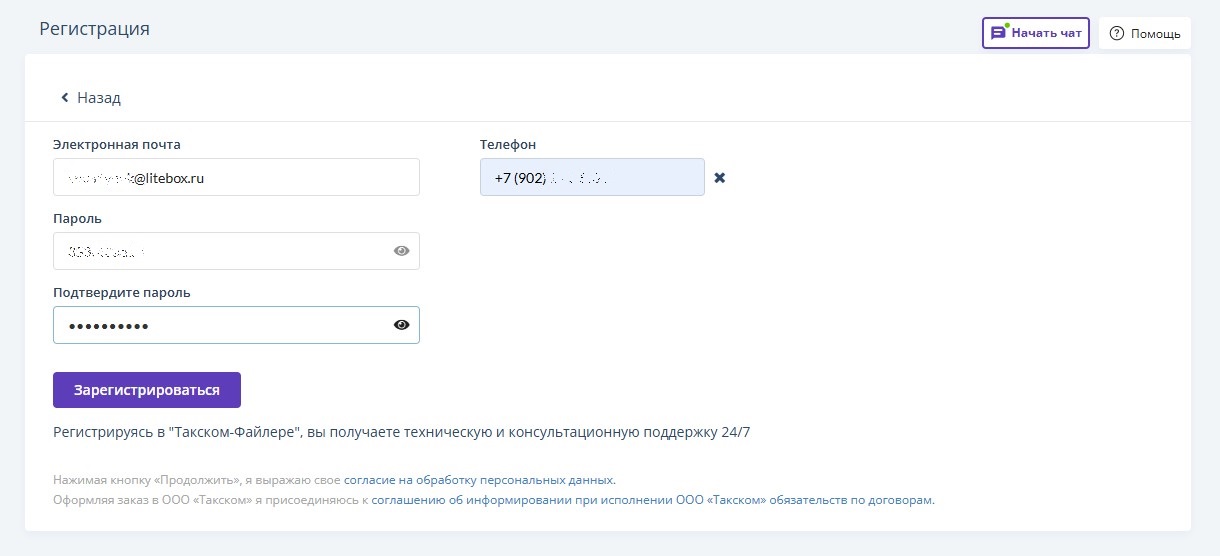The image size is (1220, 556).
Task: Open соглашению об информировании agreement link
Action: 652,499
